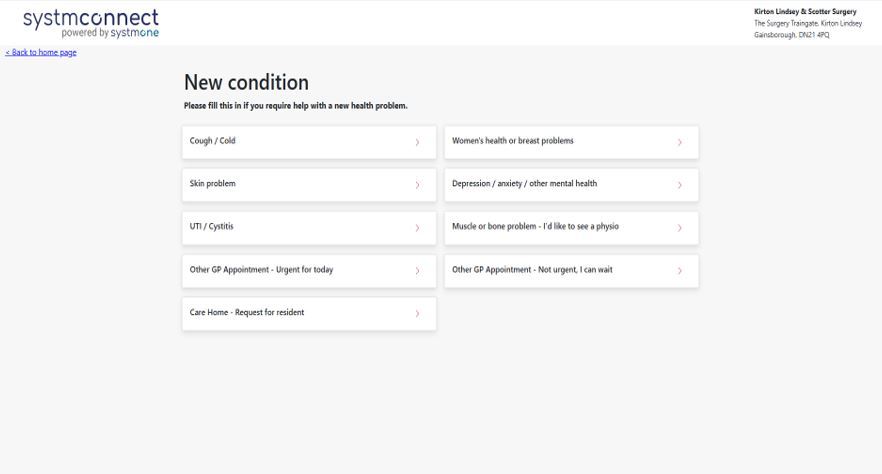Click chevron on Women's health card
Viewport: 882px width, 474px height.
(679, 142)
